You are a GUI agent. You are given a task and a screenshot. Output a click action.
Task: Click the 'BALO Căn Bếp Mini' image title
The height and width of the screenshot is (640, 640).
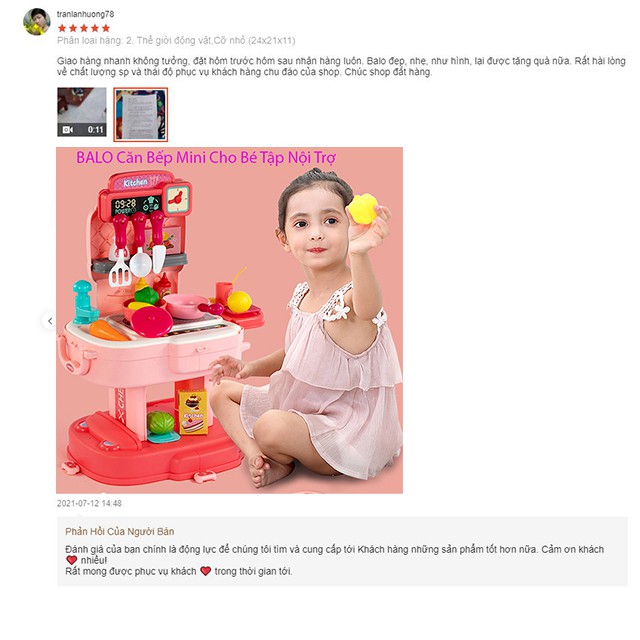[x=206, y=158]
